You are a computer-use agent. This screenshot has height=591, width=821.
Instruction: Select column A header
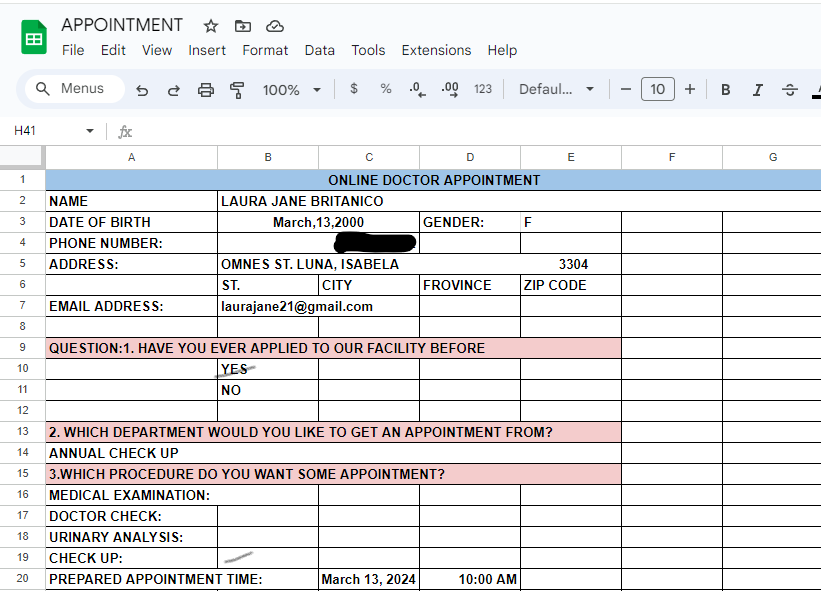131,157
